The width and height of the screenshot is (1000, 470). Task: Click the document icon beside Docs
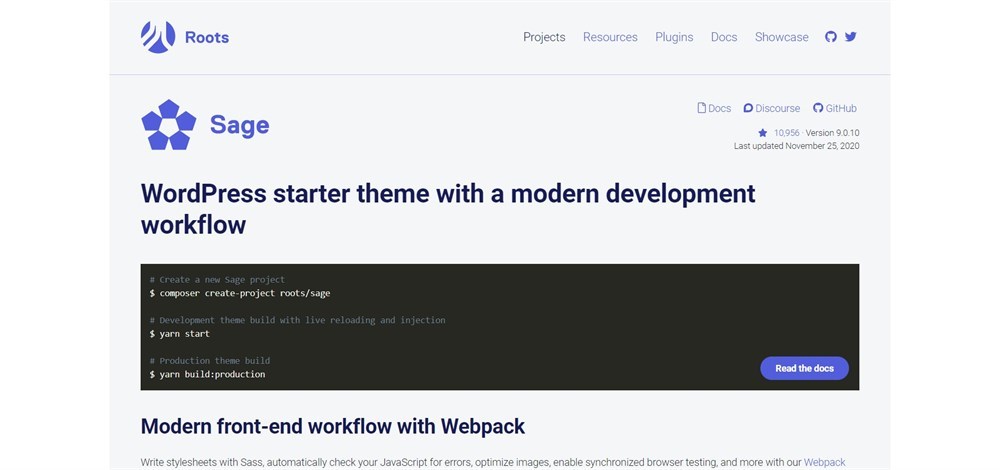702,108
